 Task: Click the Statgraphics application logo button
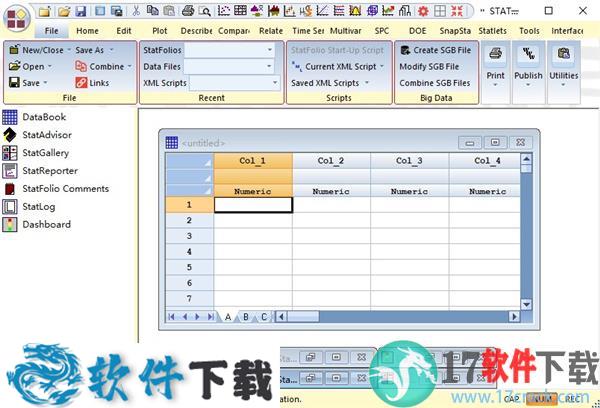pyautogui.click(x=17, y=19)
